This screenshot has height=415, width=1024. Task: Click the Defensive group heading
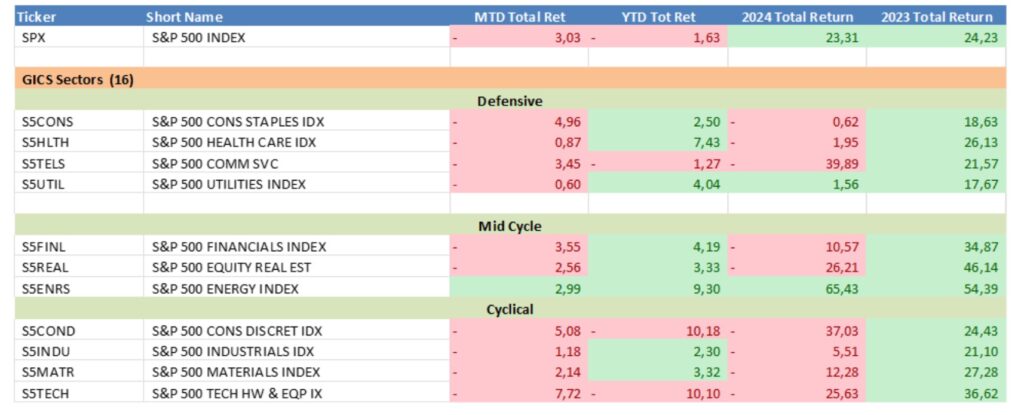tap(510, 101)
